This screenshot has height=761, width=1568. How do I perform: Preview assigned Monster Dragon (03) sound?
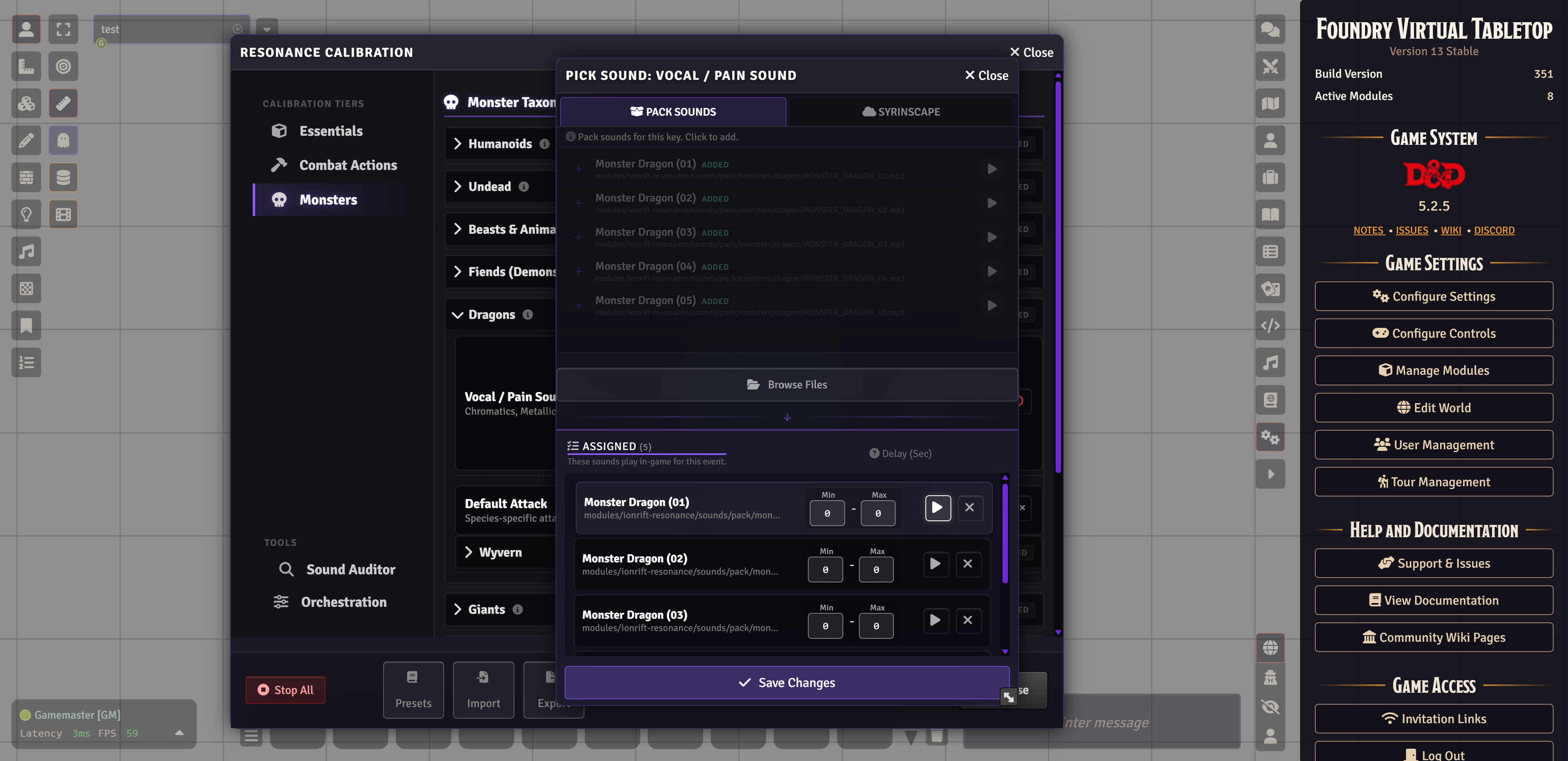935,620
